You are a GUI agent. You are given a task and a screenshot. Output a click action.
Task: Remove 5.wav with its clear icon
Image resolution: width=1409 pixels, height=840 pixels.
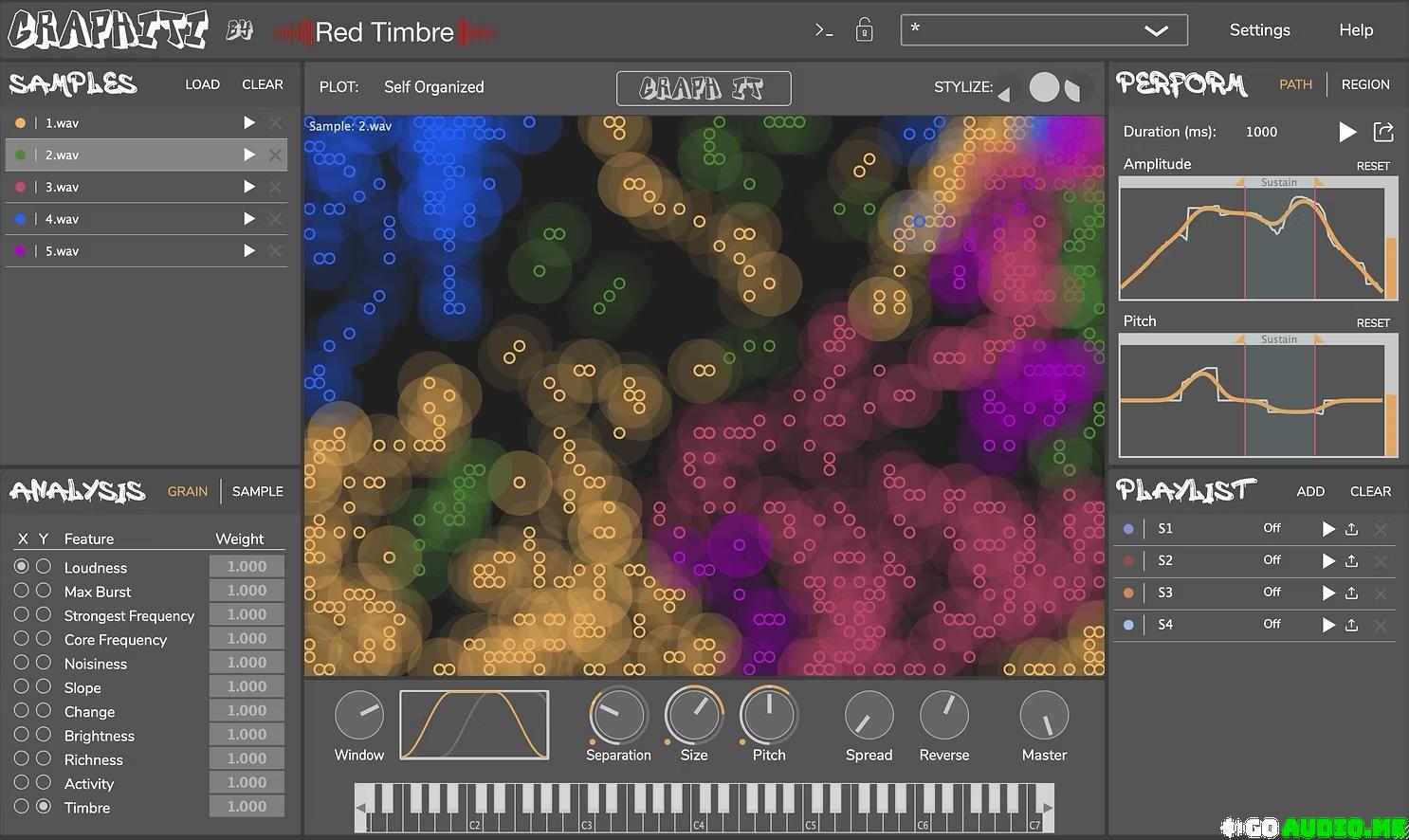point(275,250)
